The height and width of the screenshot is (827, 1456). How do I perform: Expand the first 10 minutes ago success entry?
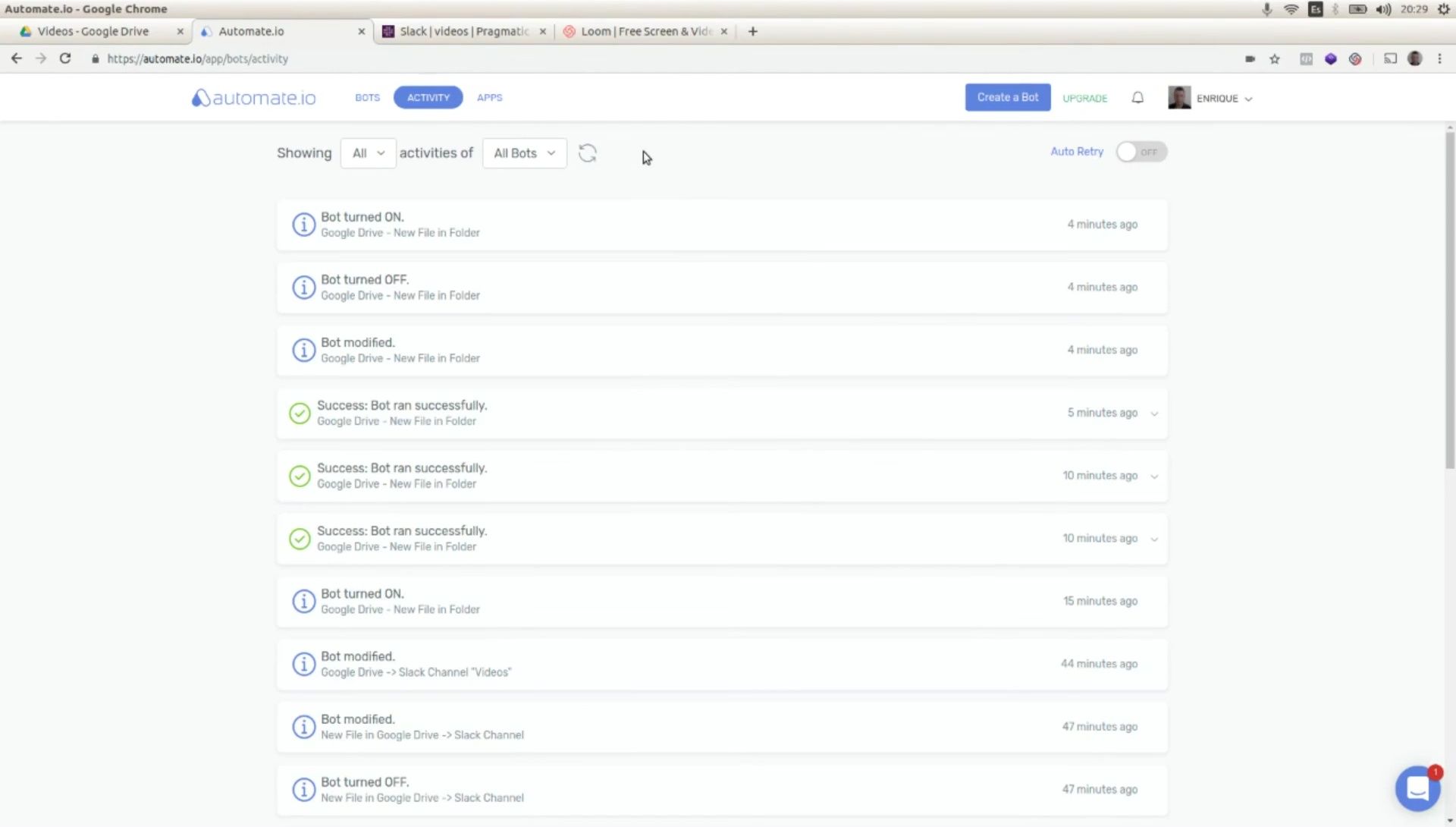[x=1154, y=476]
